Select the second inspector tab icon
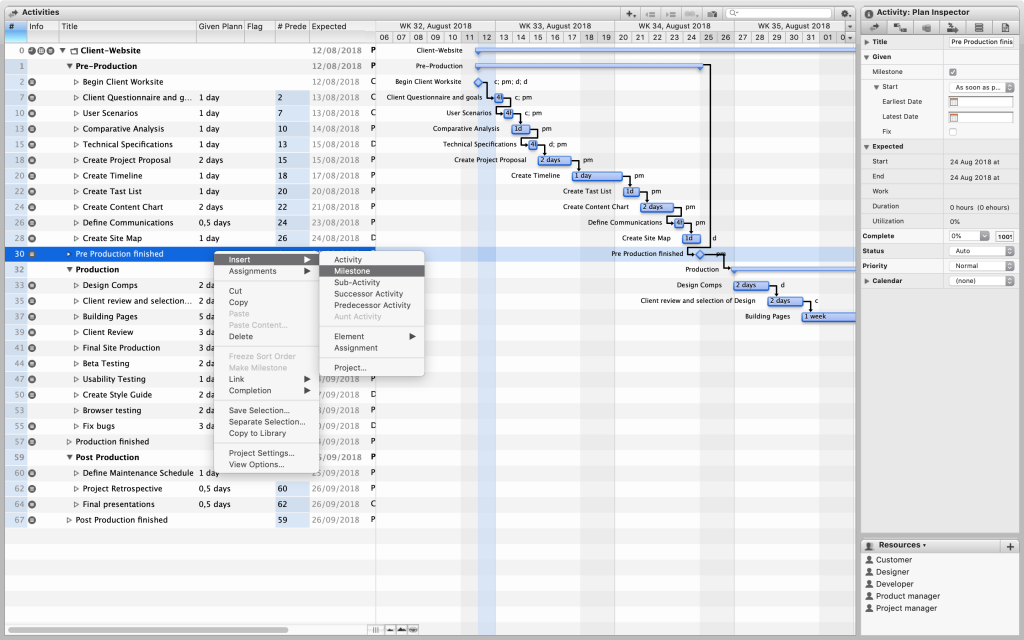This screenshot has width=1024, height=640. [900, 27]
